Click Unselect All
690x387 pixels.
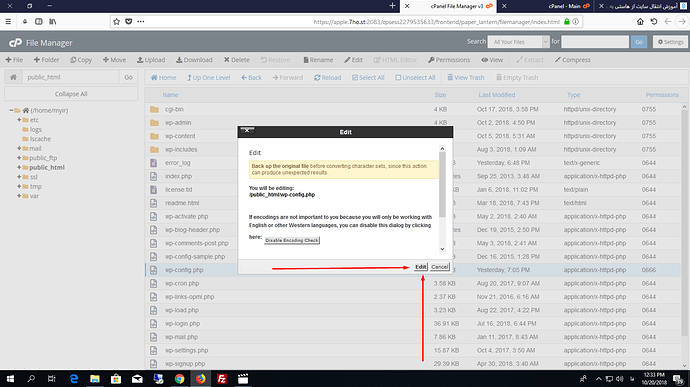pyautogui.click(x=415, y=77)
